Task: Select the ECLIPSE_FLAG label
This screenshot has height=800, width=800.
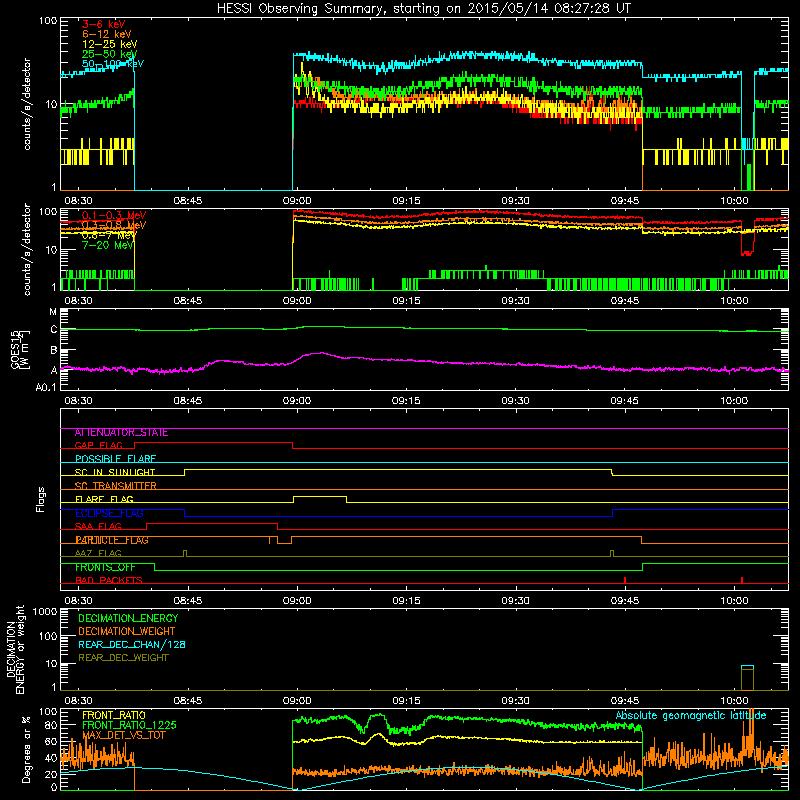Action: pyautogui.click(x=109, y=513)
